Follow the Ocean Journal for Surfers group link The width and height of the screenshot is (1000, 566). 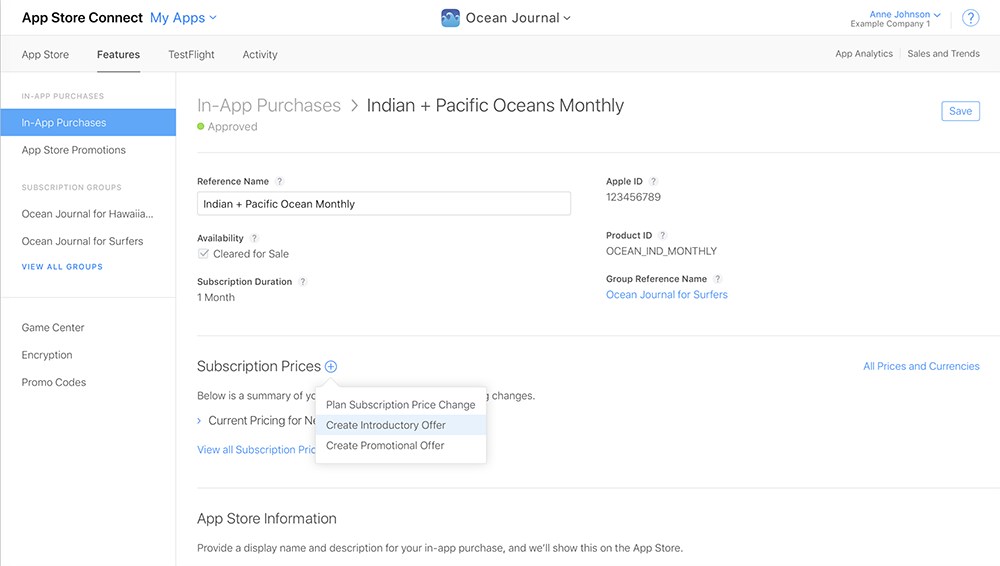(666, 295)
